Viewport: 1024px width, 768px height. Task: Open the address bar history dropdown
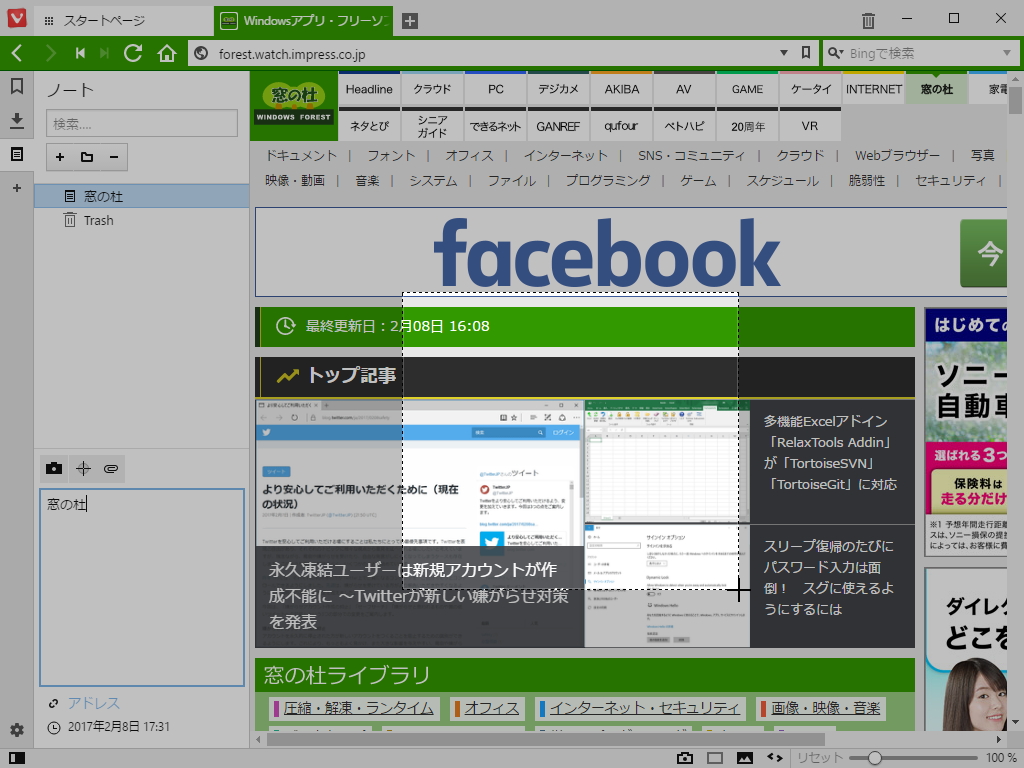pyautogui.click(x=783, y=54)
